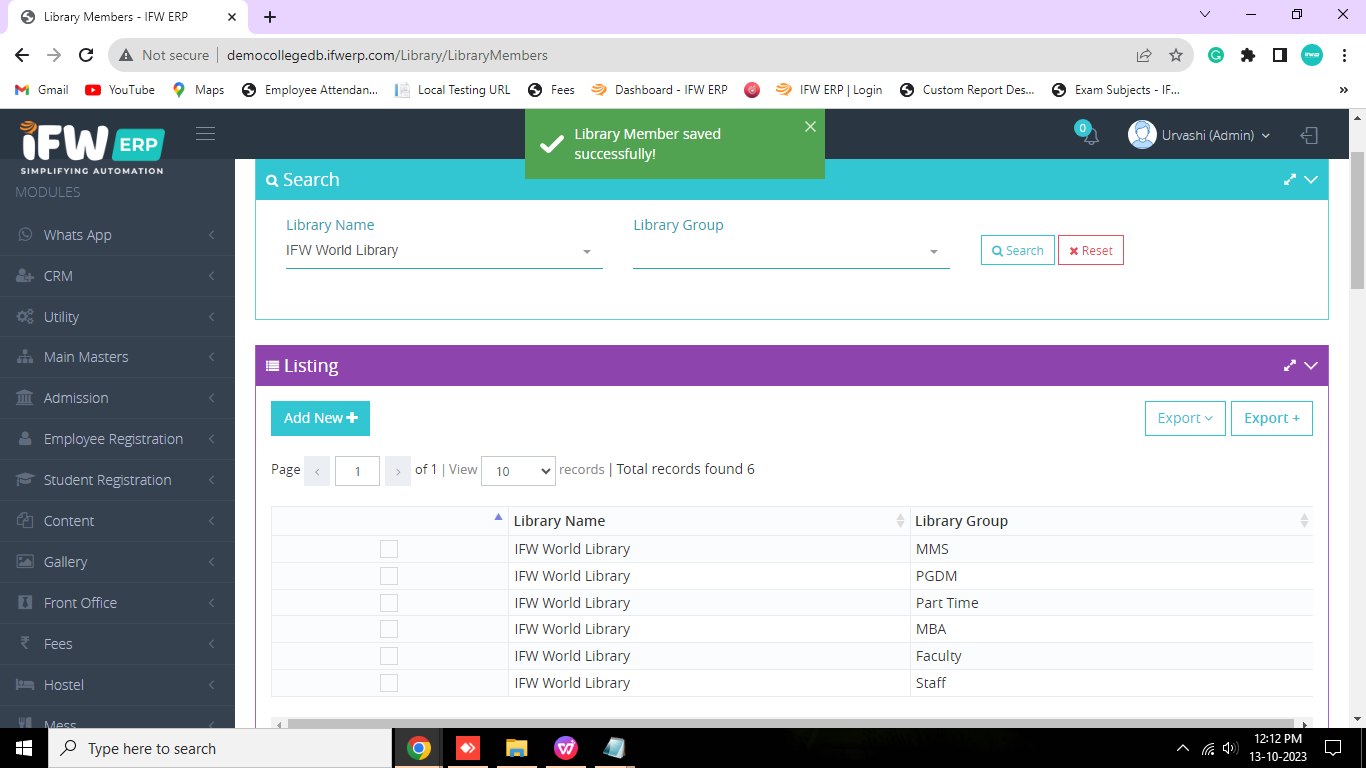
Task: Click the Utility gears icon
Action: pos(25,316)
